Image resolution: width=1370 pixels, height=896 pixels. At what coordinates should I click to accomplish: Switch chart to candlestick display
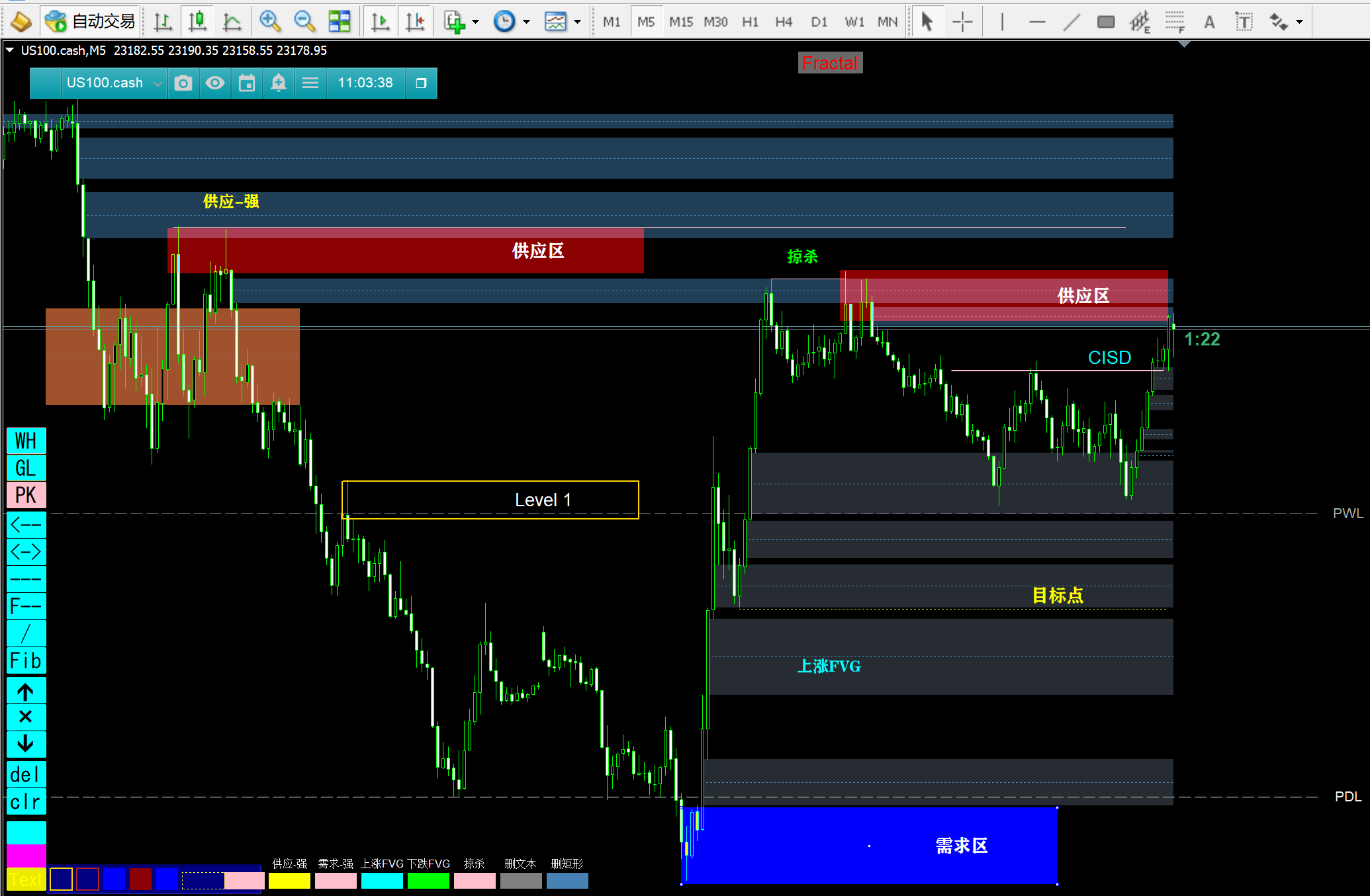click(x=197, y=22)
